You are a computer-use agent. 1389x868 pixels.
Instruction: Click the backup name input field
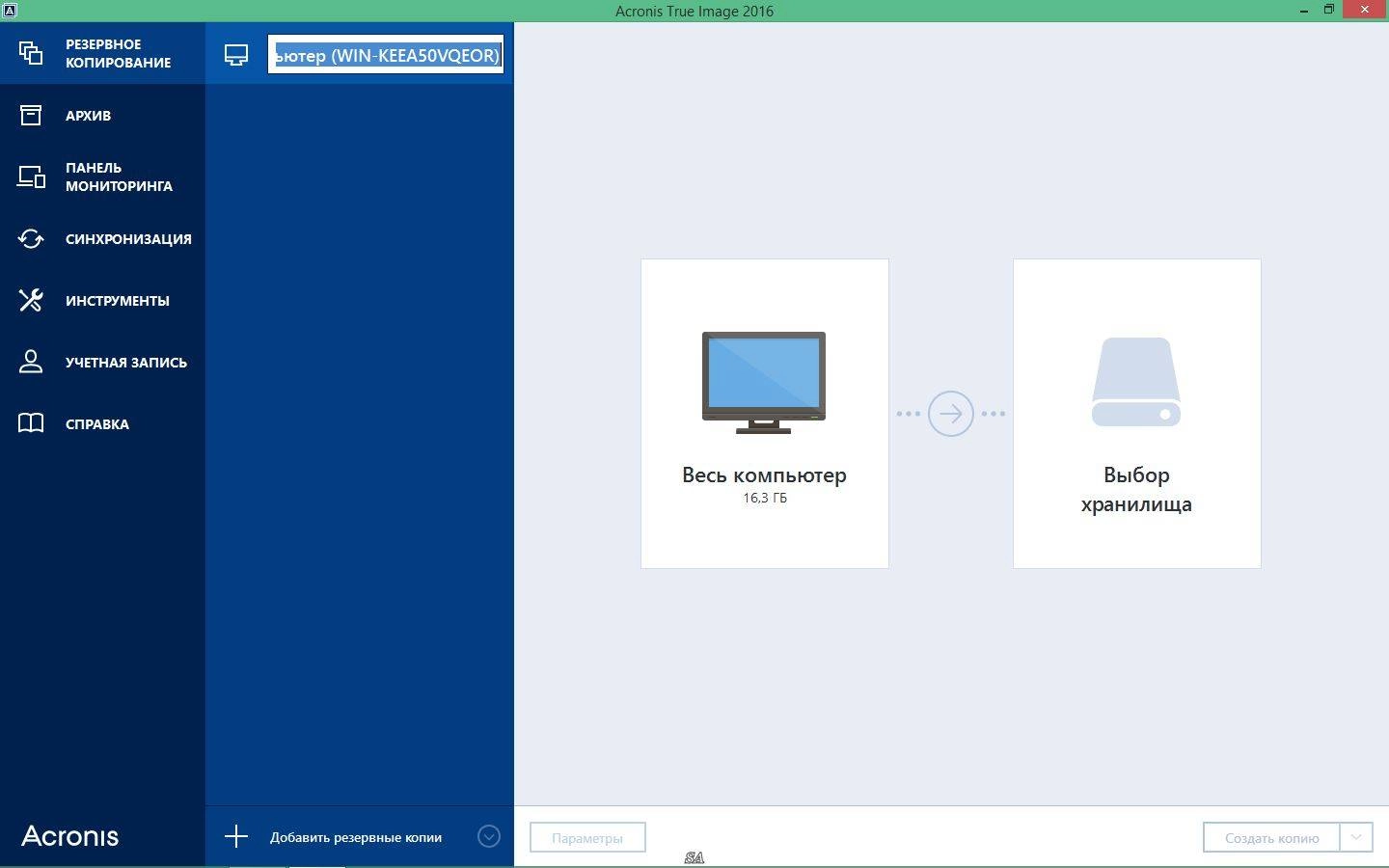386,55
